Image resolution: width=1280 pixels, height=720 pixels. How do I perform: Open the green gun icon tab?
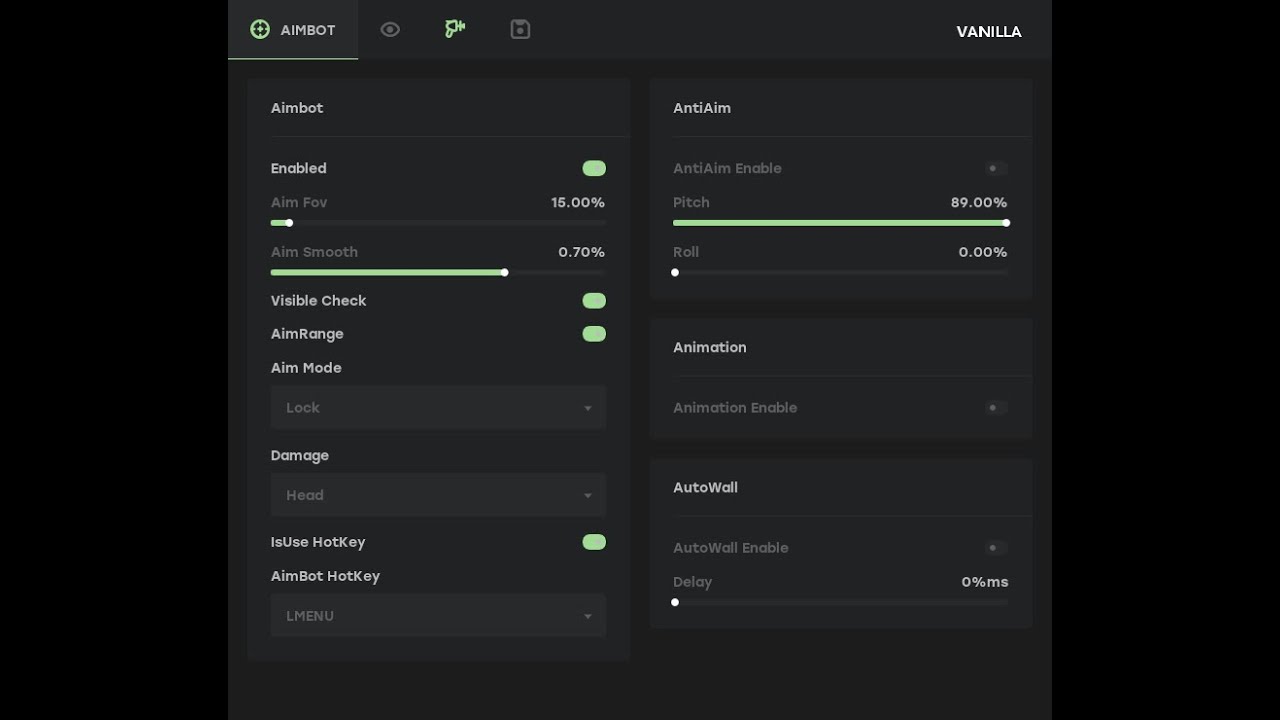[455, 29]
